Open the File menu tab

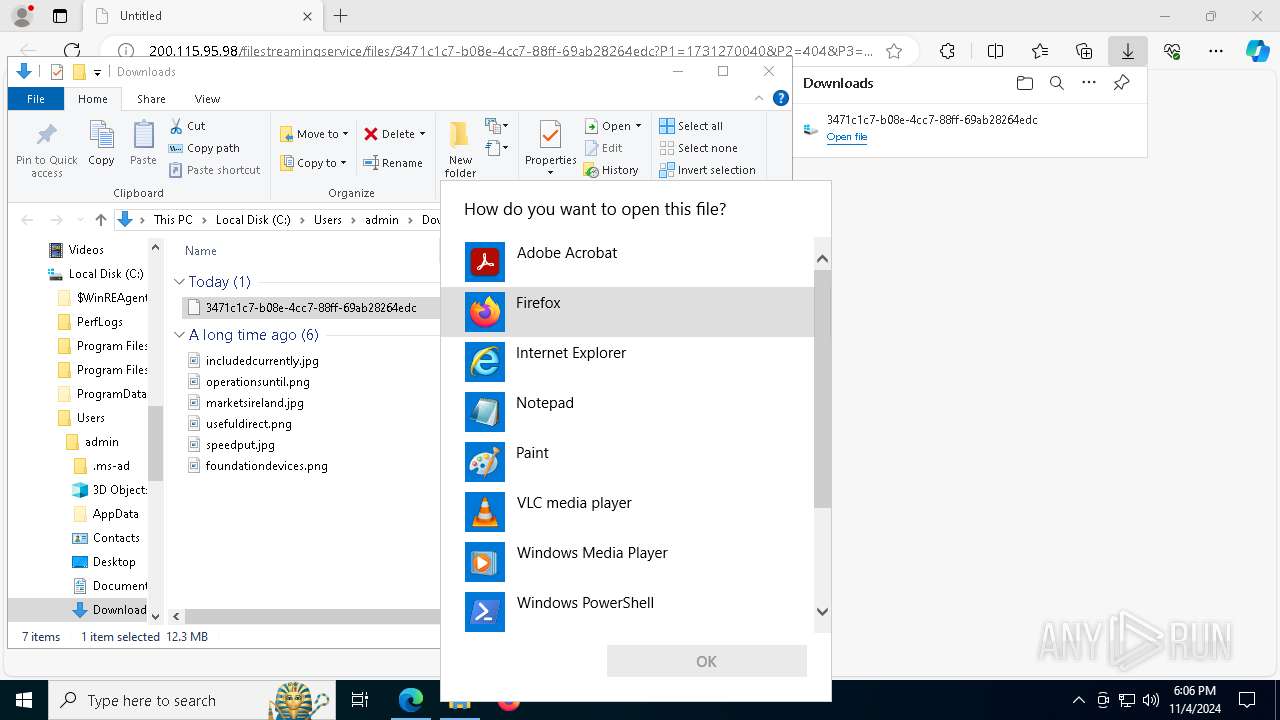coord(36,99)
